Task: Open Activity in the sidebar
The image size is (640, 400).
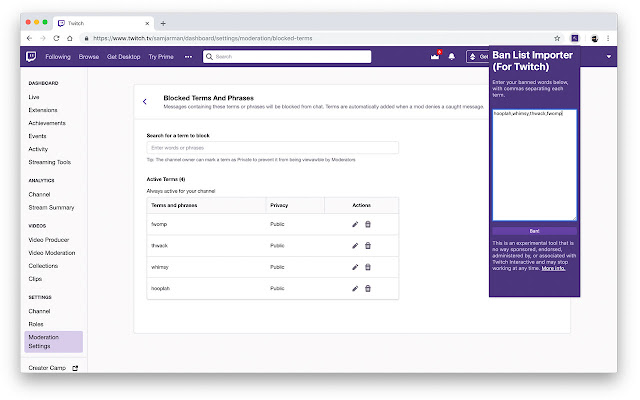Action: point(38,149)
